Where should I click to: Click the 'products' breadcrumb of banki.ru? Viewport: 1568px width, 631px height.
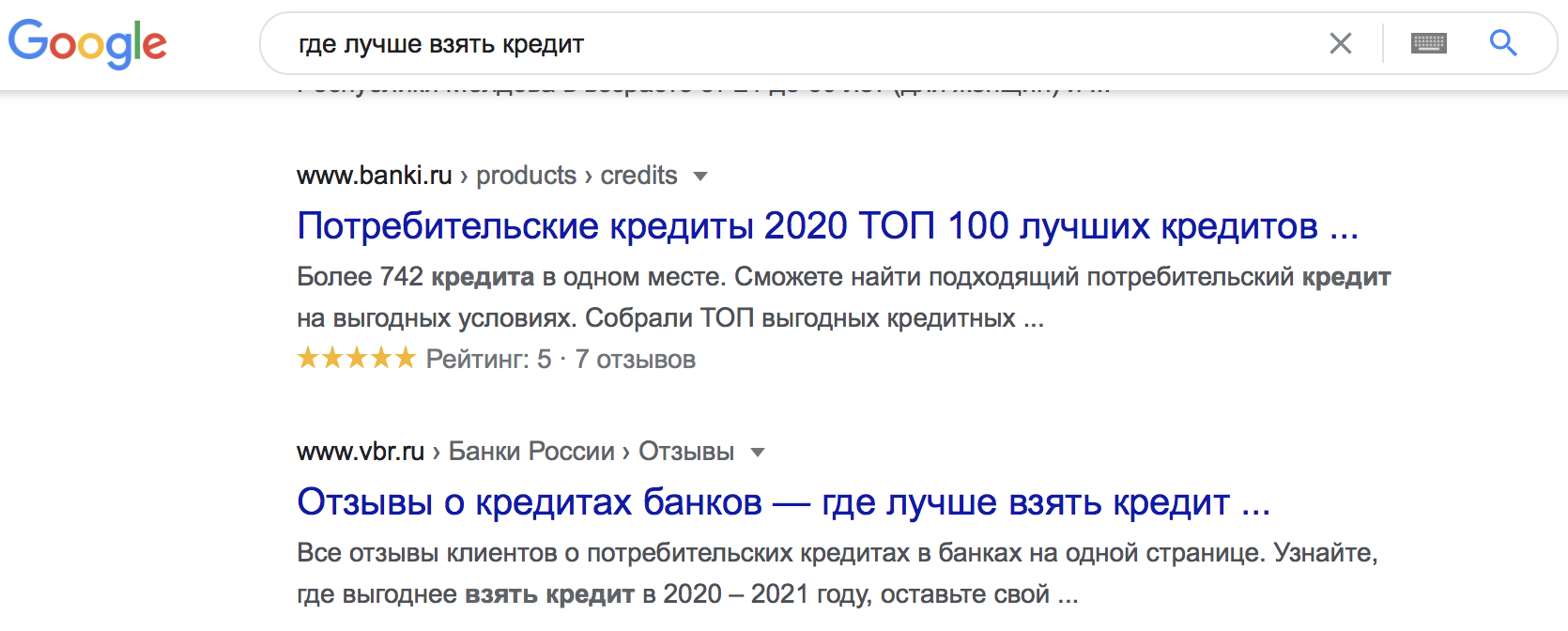click(526, 176)
